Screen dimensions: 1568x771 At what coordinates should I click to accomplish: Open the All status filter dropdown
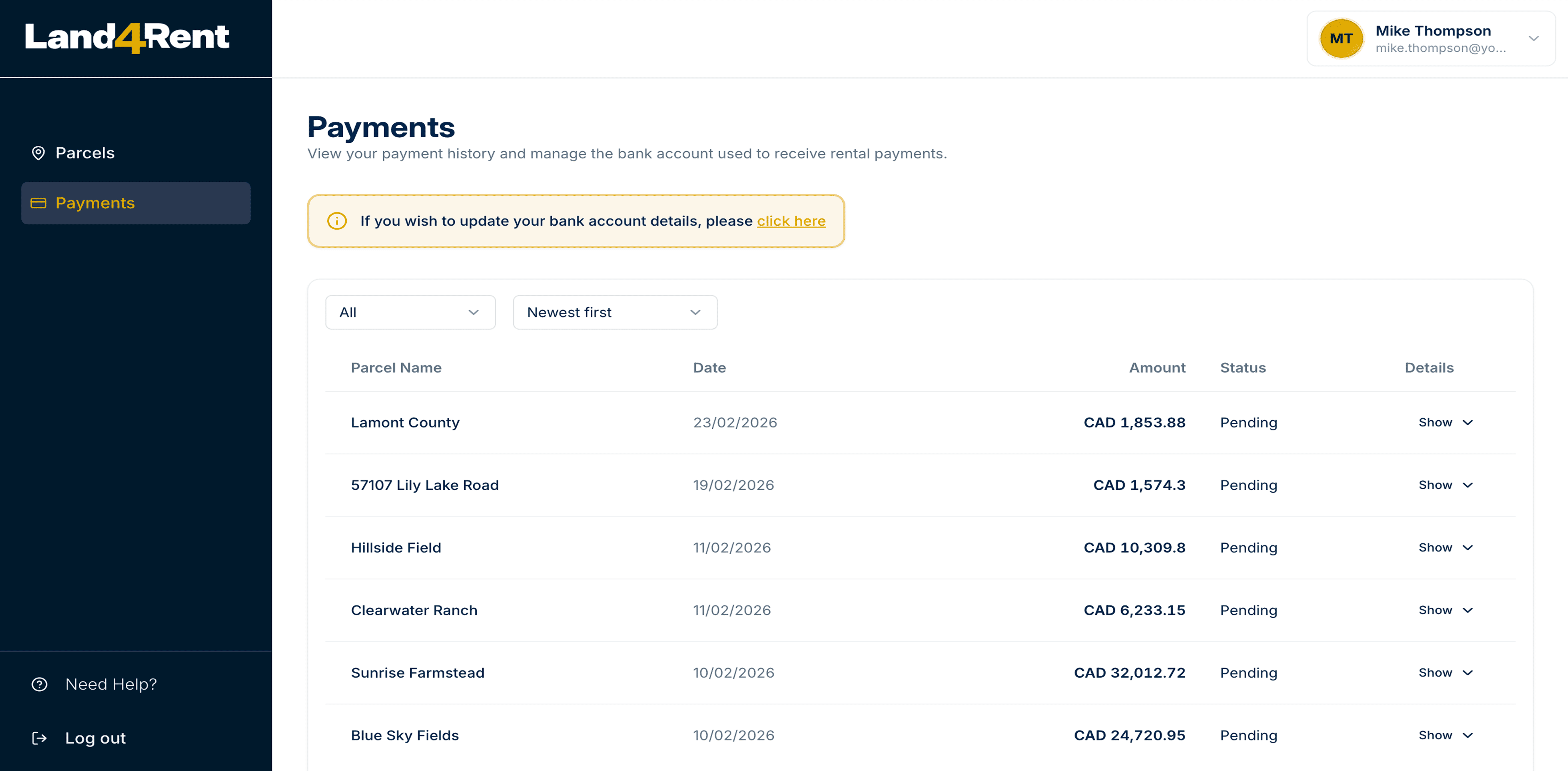click(410, 312)
